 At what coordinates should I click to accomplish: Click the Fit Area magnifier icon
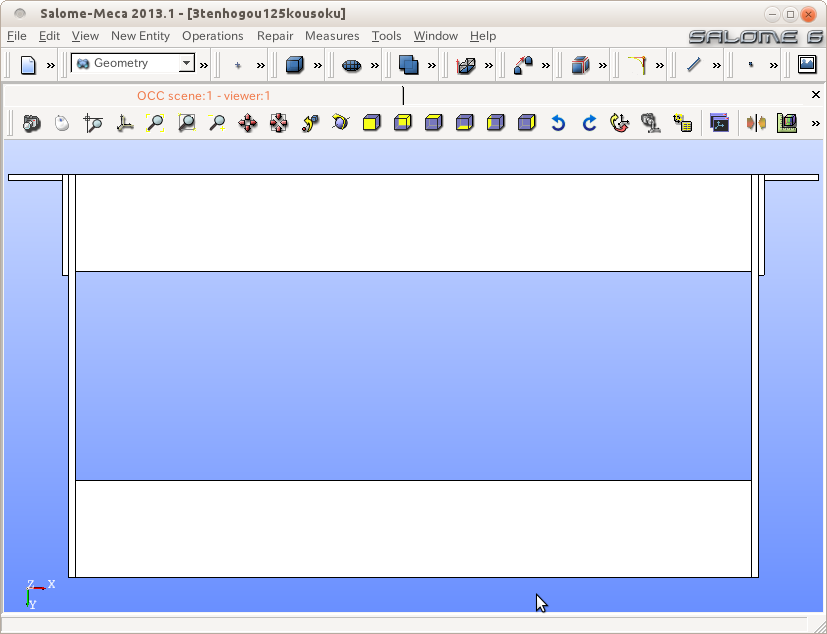[186, 123]
